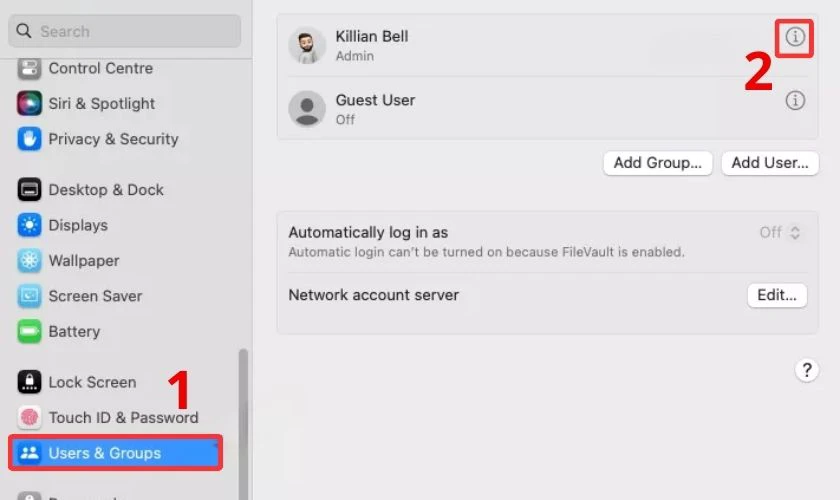Edit the Network account server
This screenshot has height=500, width=840.
pyautogui.click(x=776, y=295)
